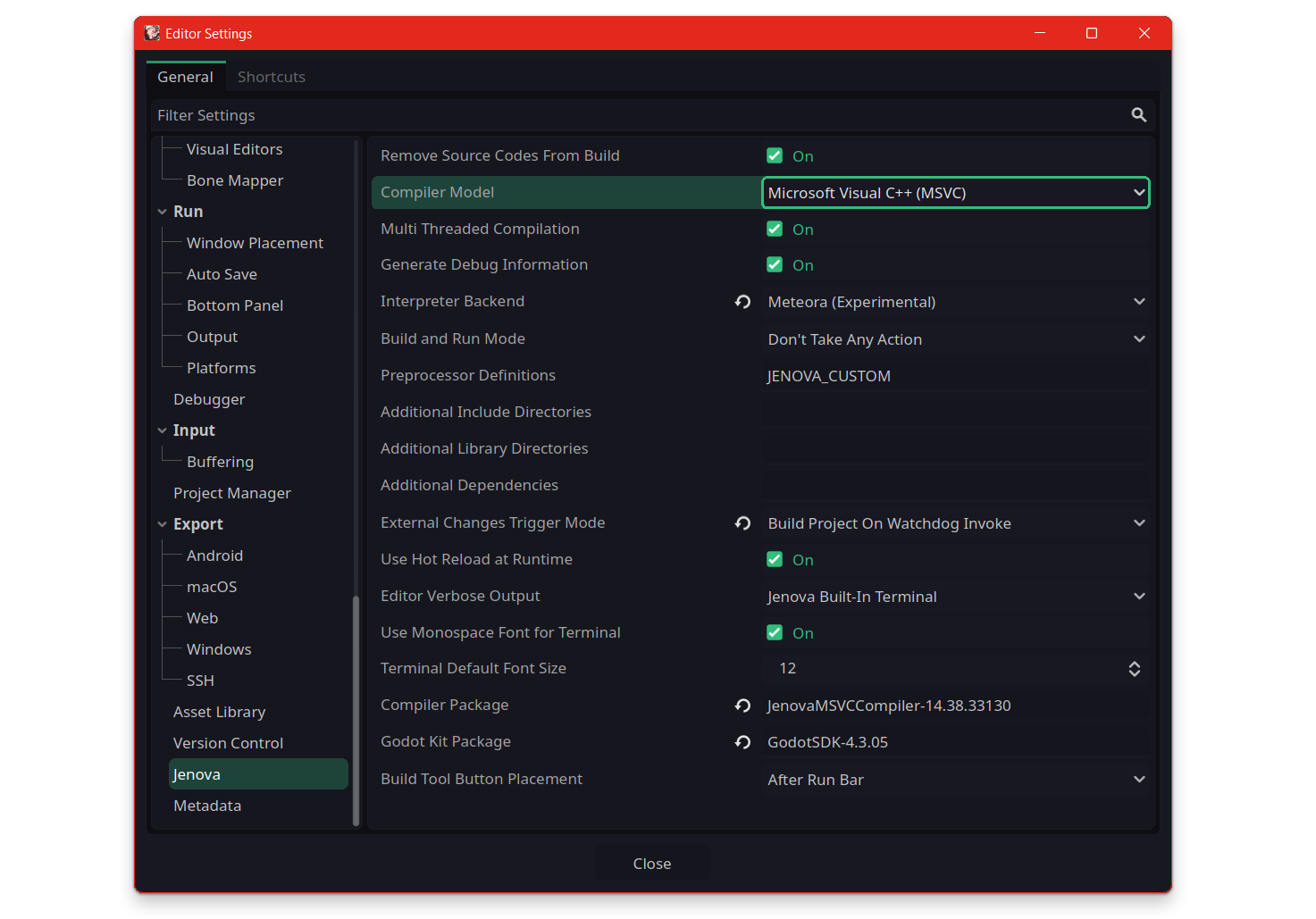The height and width of the screenshot is (919, 1316).
Task: Close the Editor Settings window via X
Action: (1144, 33)
